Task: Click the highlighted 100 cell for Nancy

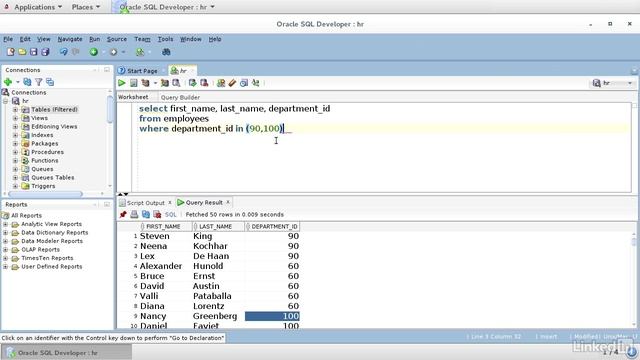Action: pos(272,316)
